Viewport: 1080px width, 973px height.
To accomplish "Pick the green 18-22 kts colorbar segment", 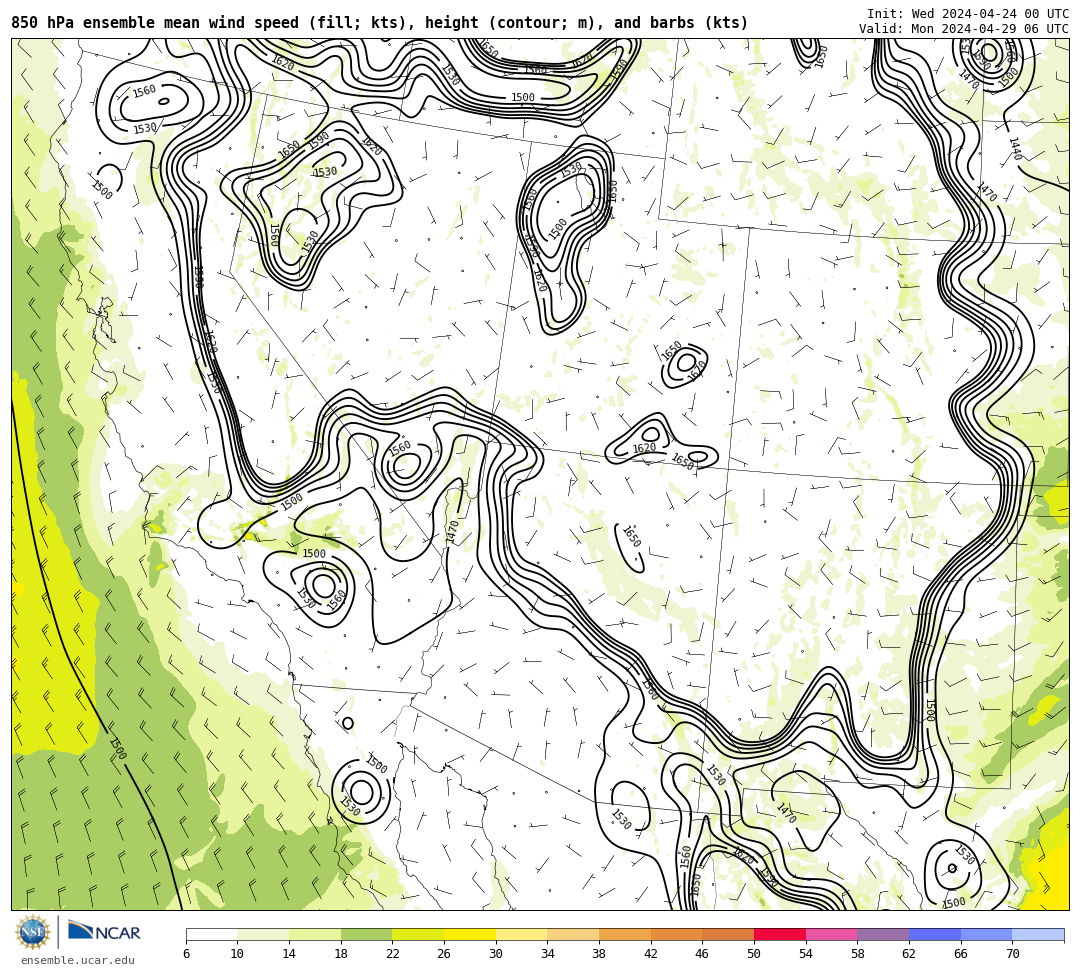I will pyautogui.click(x=366, y=934).
